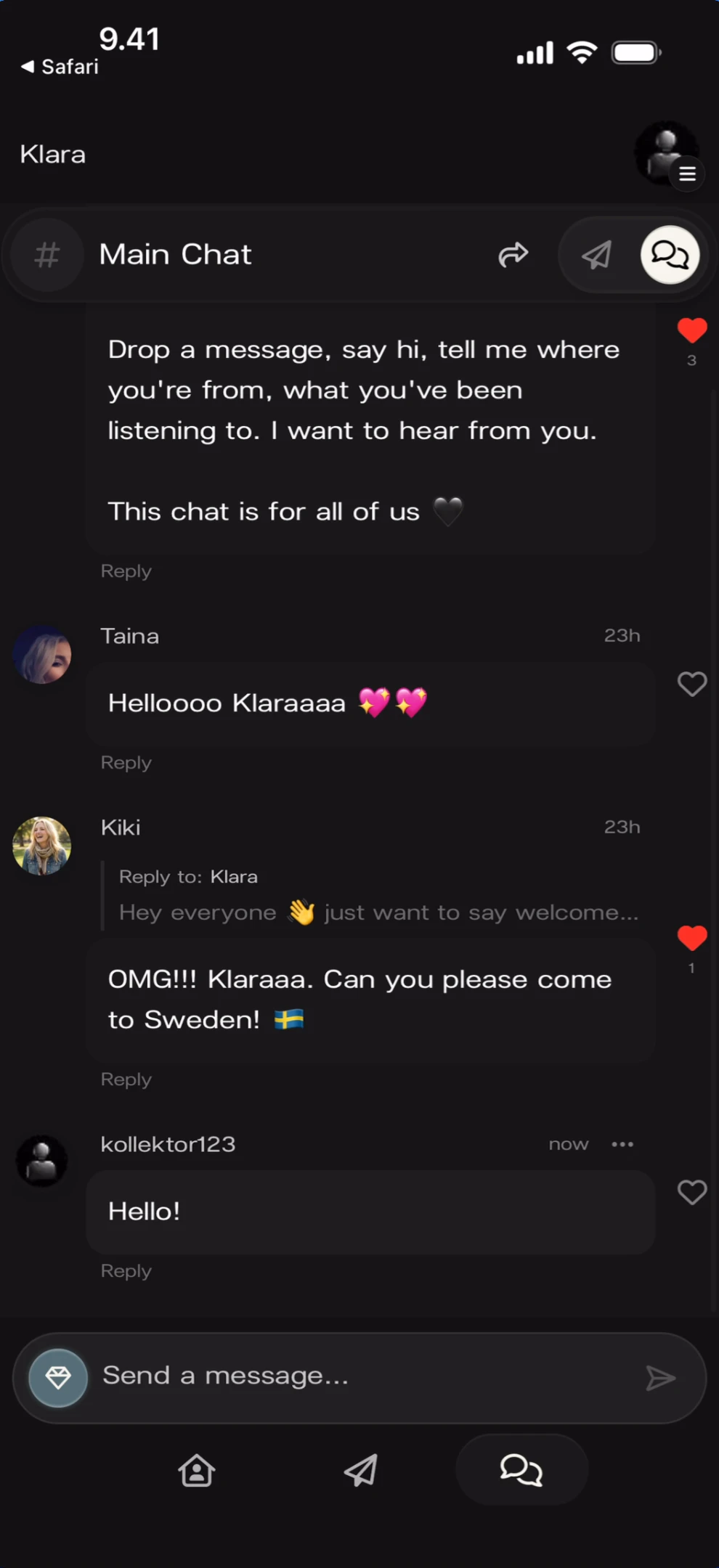Reply to Kiki's Sweden message
Viewport: 719px width, 1568px height.
[x=126, y=1079]
